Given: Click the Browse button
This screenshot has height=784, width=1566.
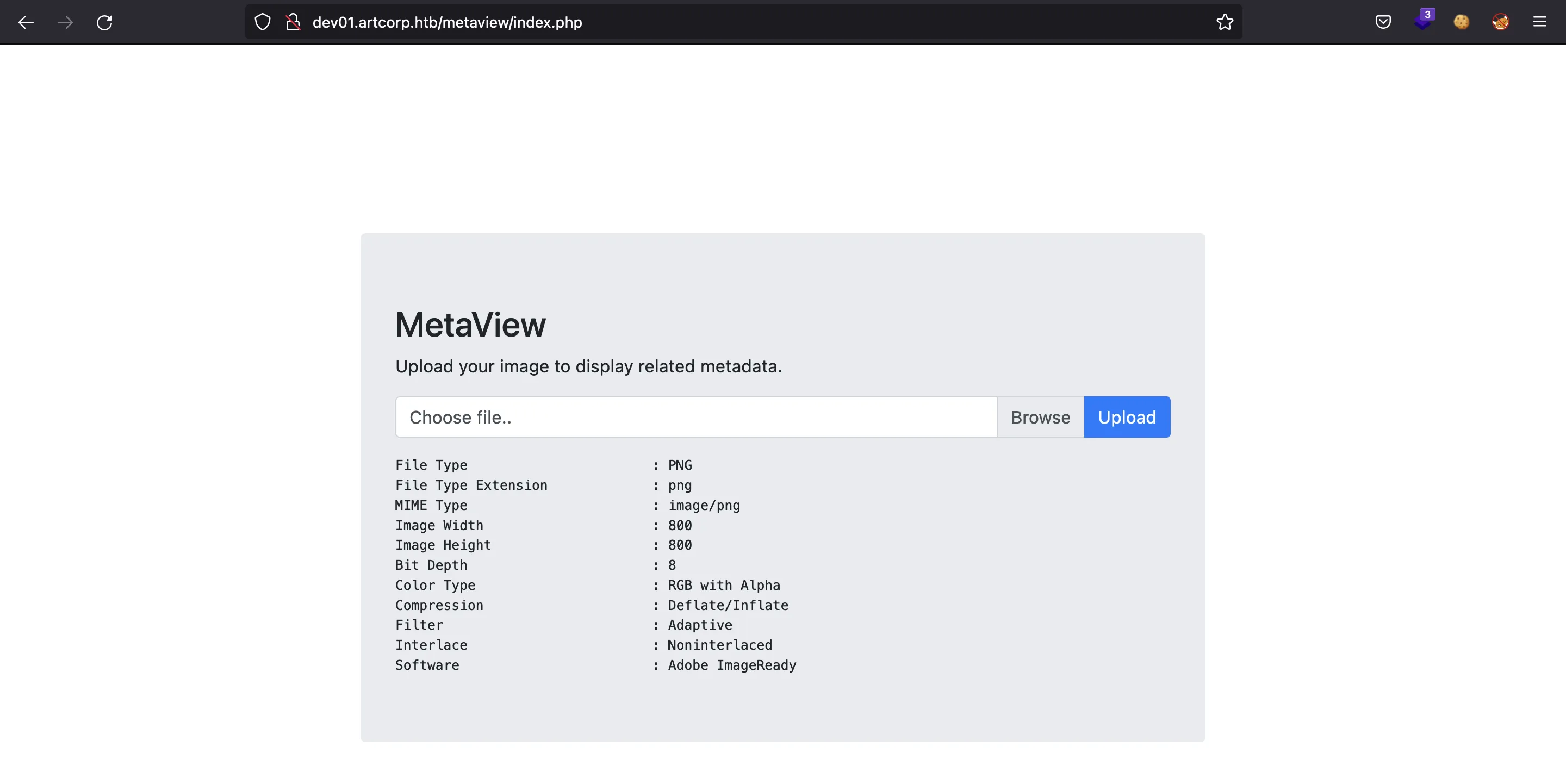Looking at the screenshot, I should [1041, 416].
